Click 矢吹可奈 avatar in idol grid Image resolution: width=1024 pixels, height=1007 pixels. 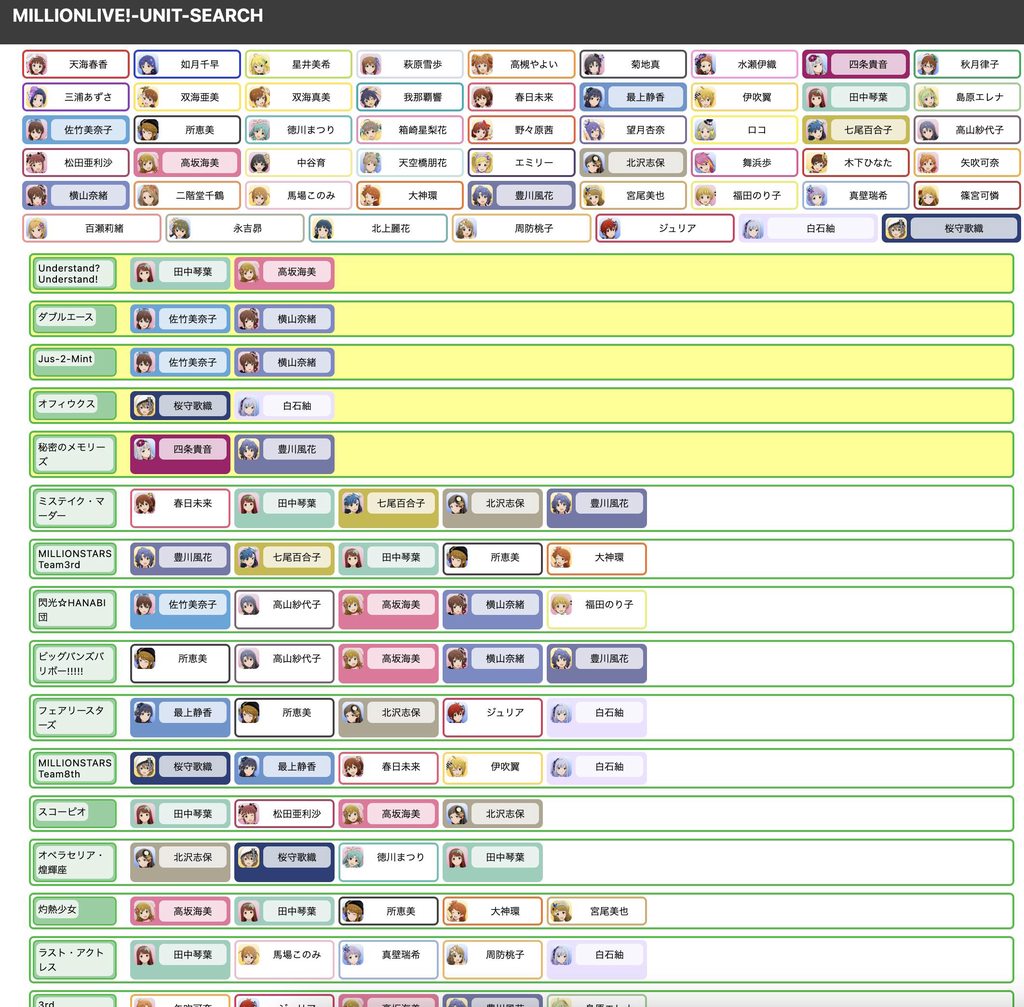927,163
